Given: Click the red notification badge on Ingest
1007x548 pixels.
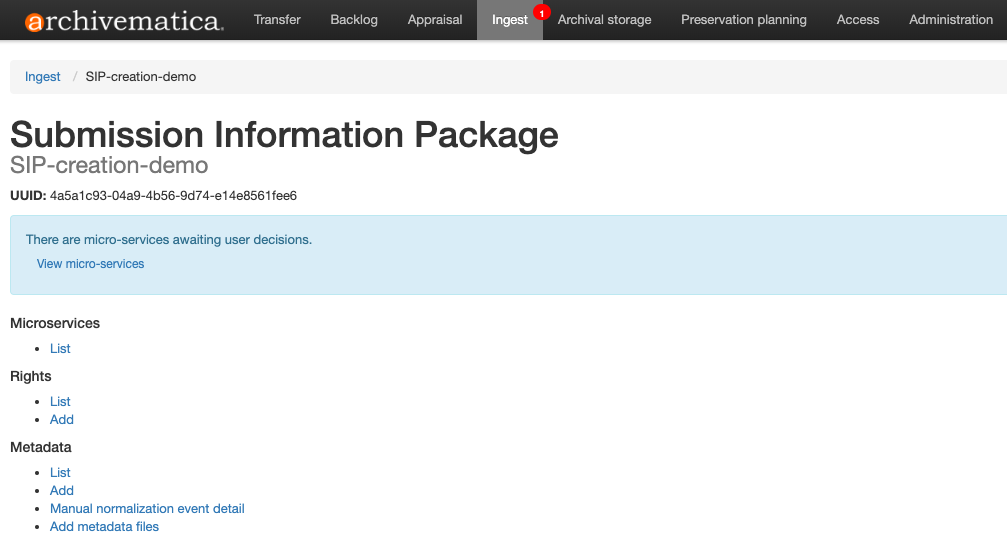Looking at the screenshot, I should 542,12.
